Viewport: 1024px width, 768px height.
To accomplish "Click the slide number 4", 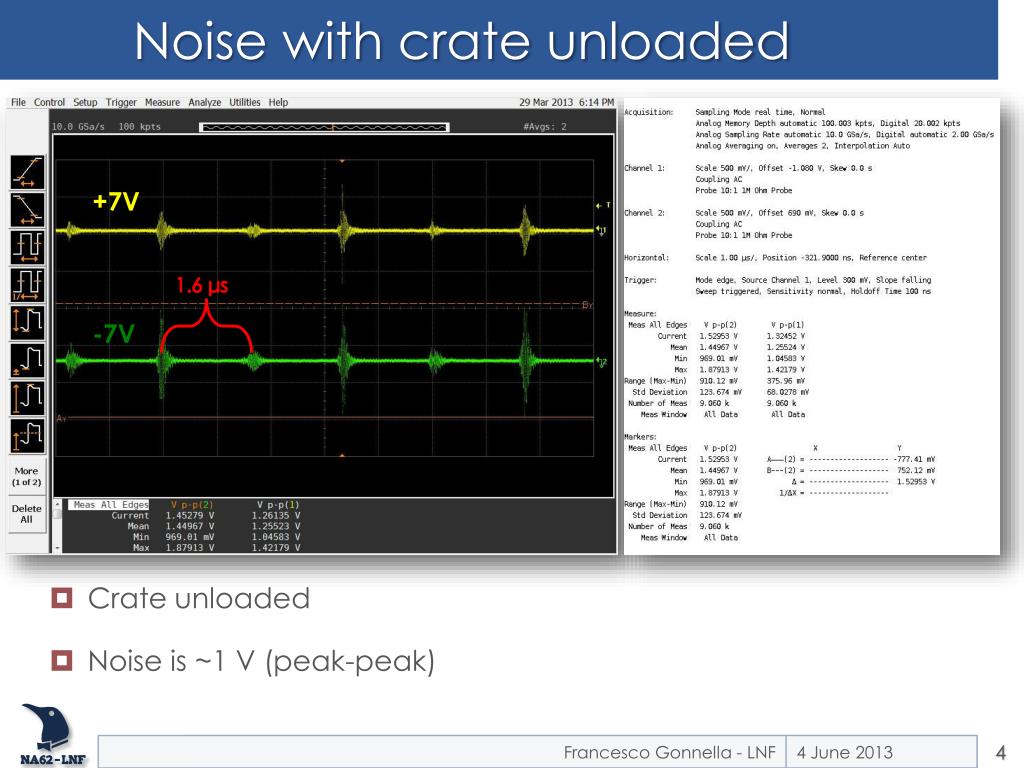I will [x=1000, y=752].
